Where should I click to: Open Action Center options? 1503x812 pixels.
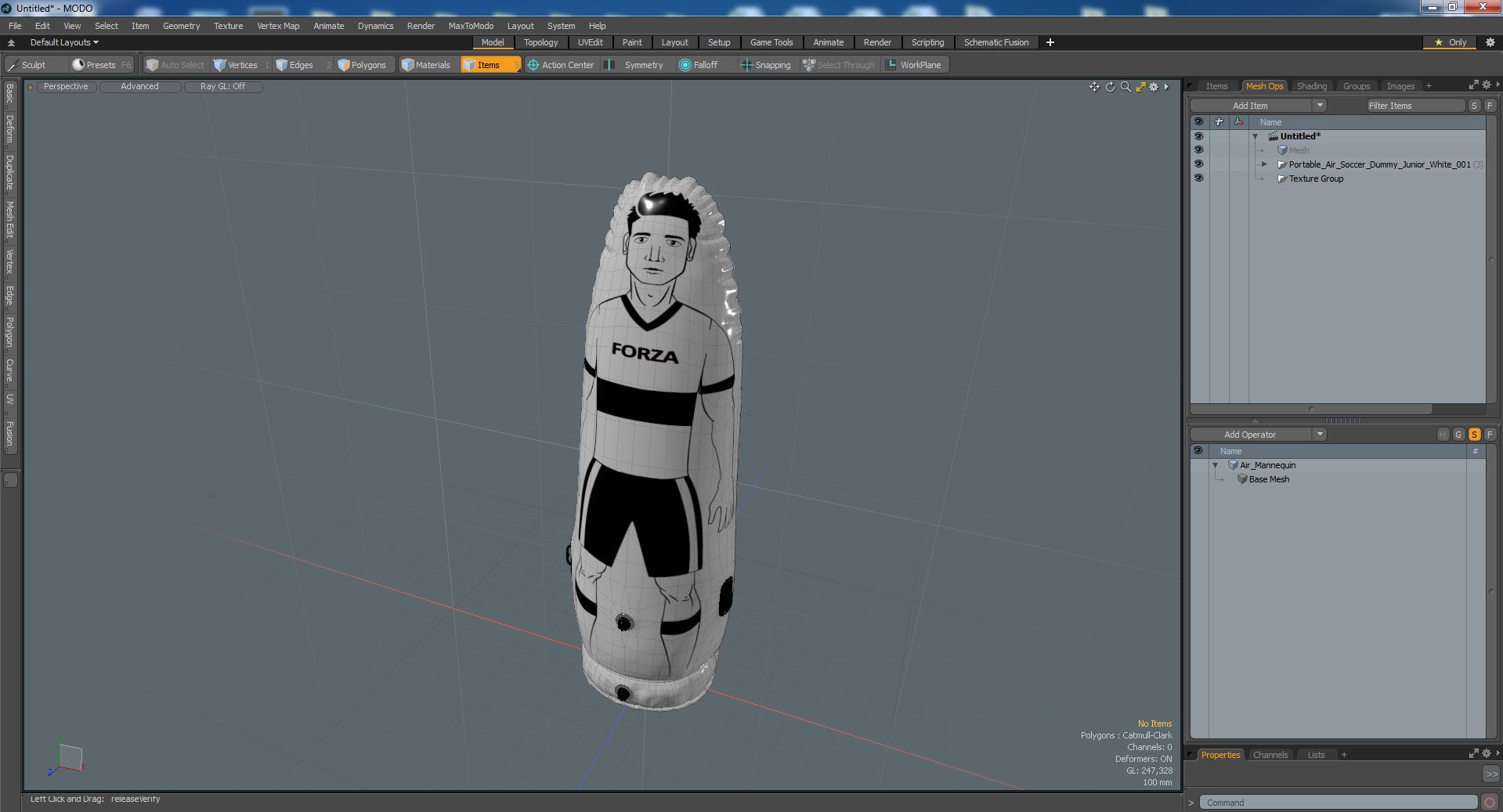coord(561,65)
